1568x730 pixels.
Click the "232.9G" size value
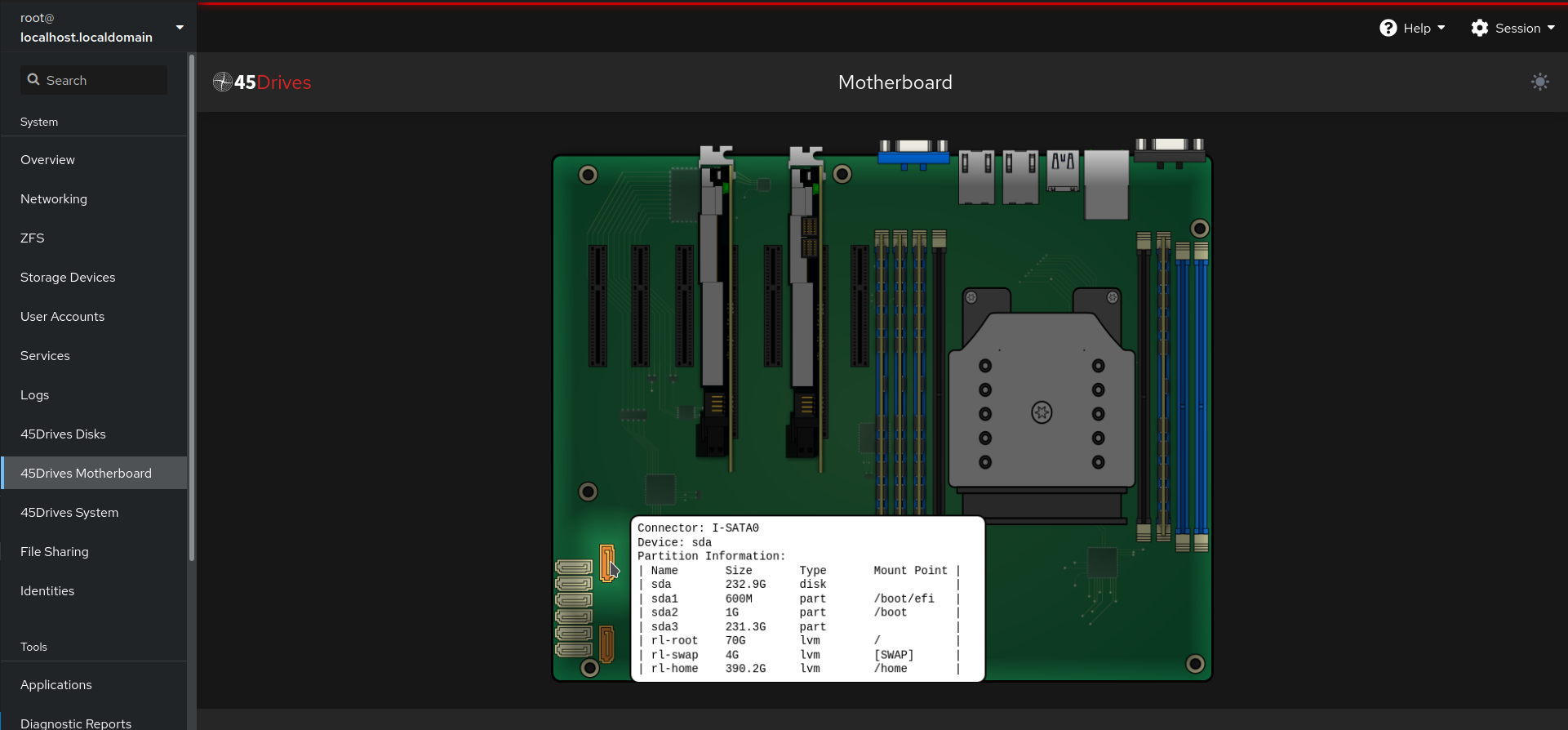click(745, 585)
